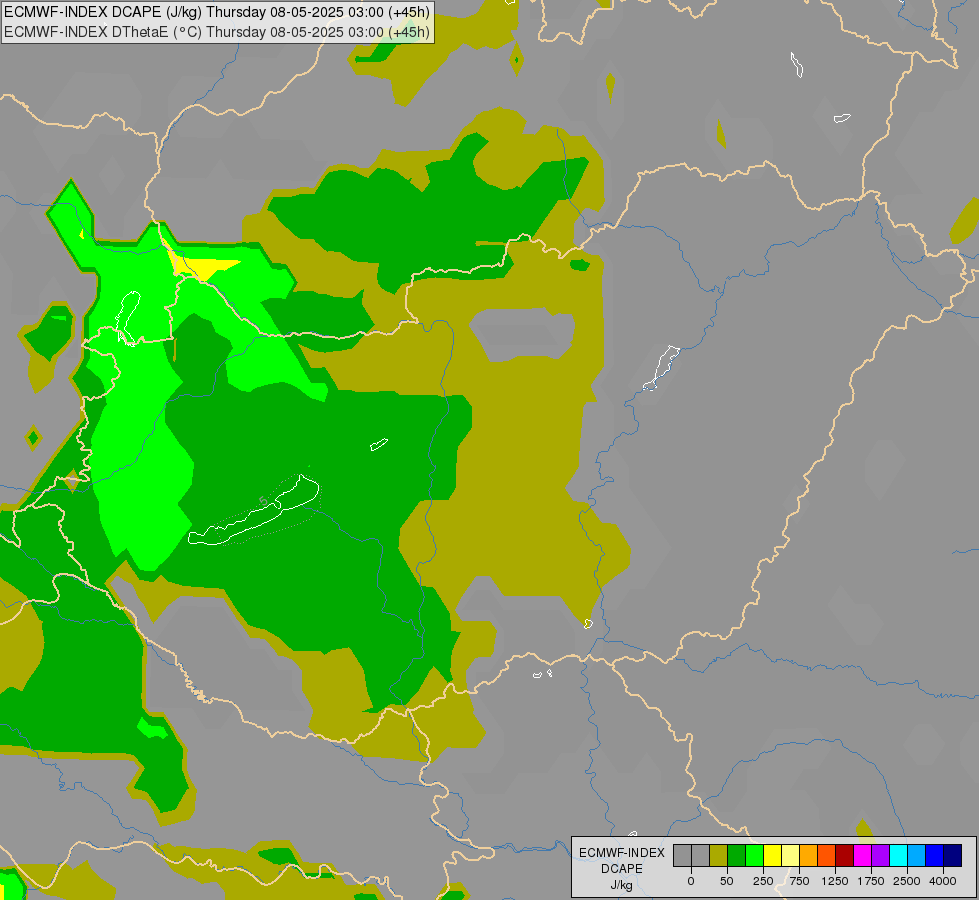Click the purple legend swatch
Viewport: 979px width, 900px height.
tap(880, 855)
